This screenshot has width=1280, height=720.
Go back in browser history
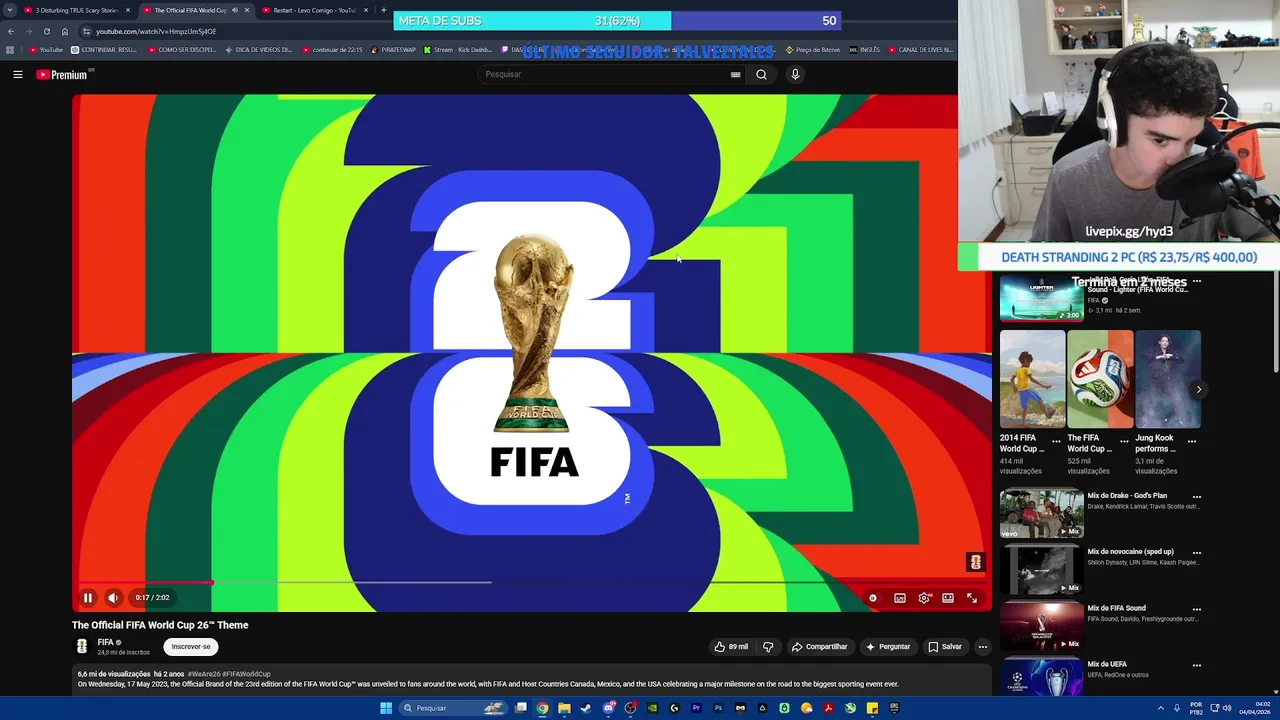pos(11,31)
